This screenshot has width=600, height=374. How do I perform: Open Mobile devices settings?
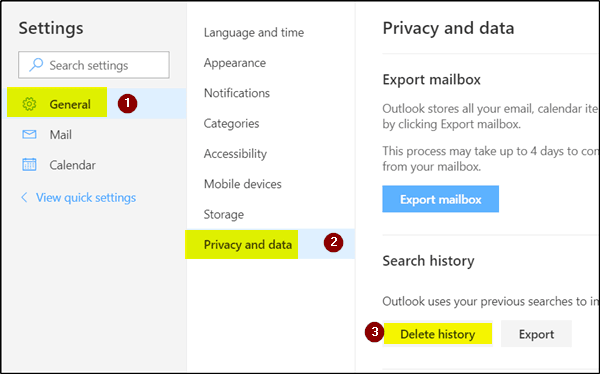click(242, 184)
